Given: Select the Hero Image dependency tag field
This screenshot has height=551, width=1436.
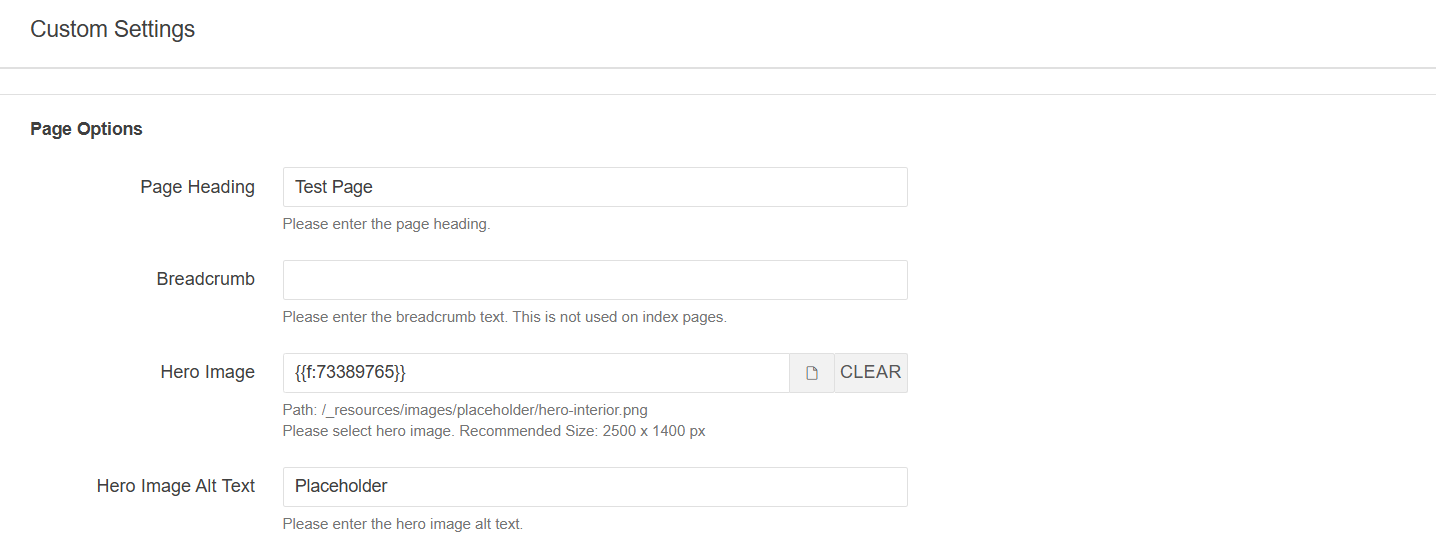Looking at the screenshot, I should (536, 373).
